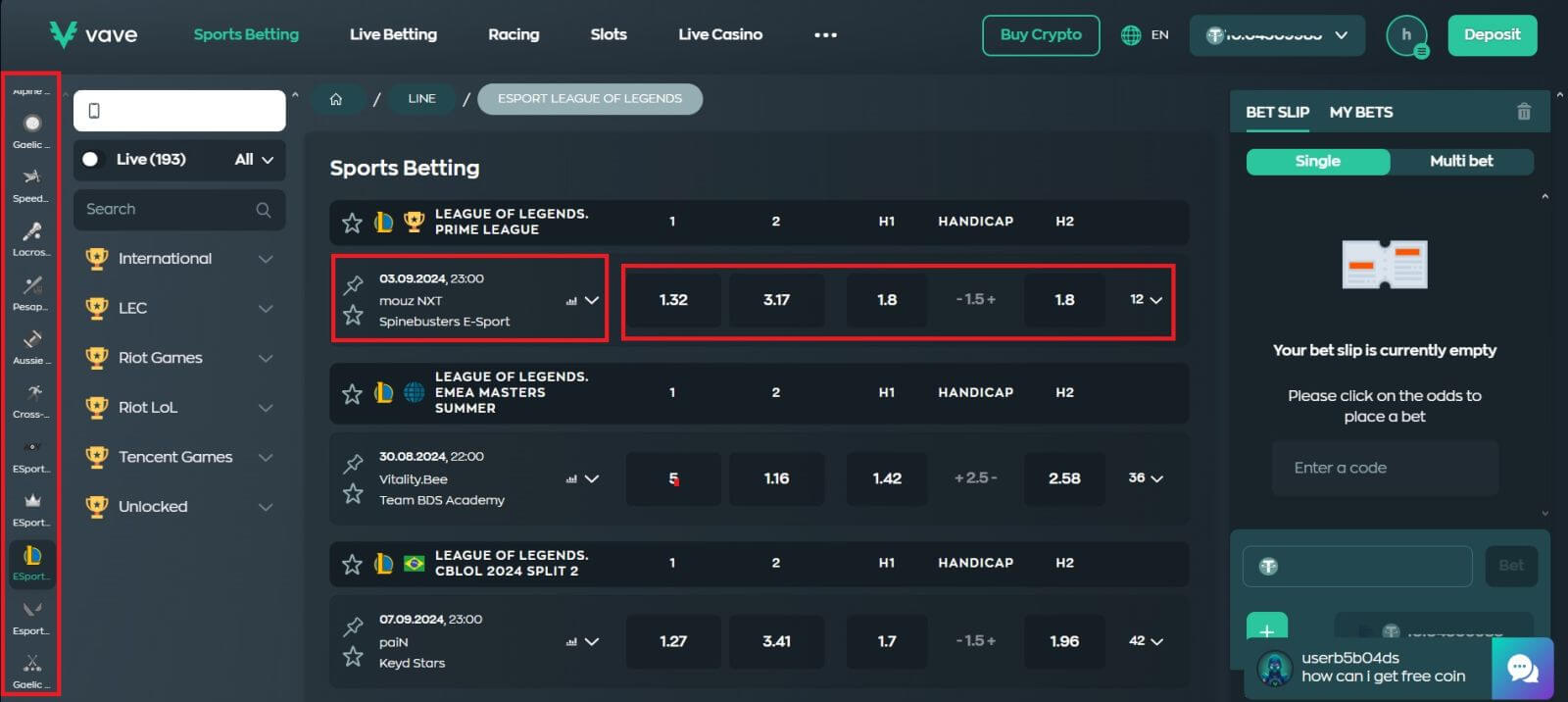
Task: Click the Vave logo
Action: point(94,35)
